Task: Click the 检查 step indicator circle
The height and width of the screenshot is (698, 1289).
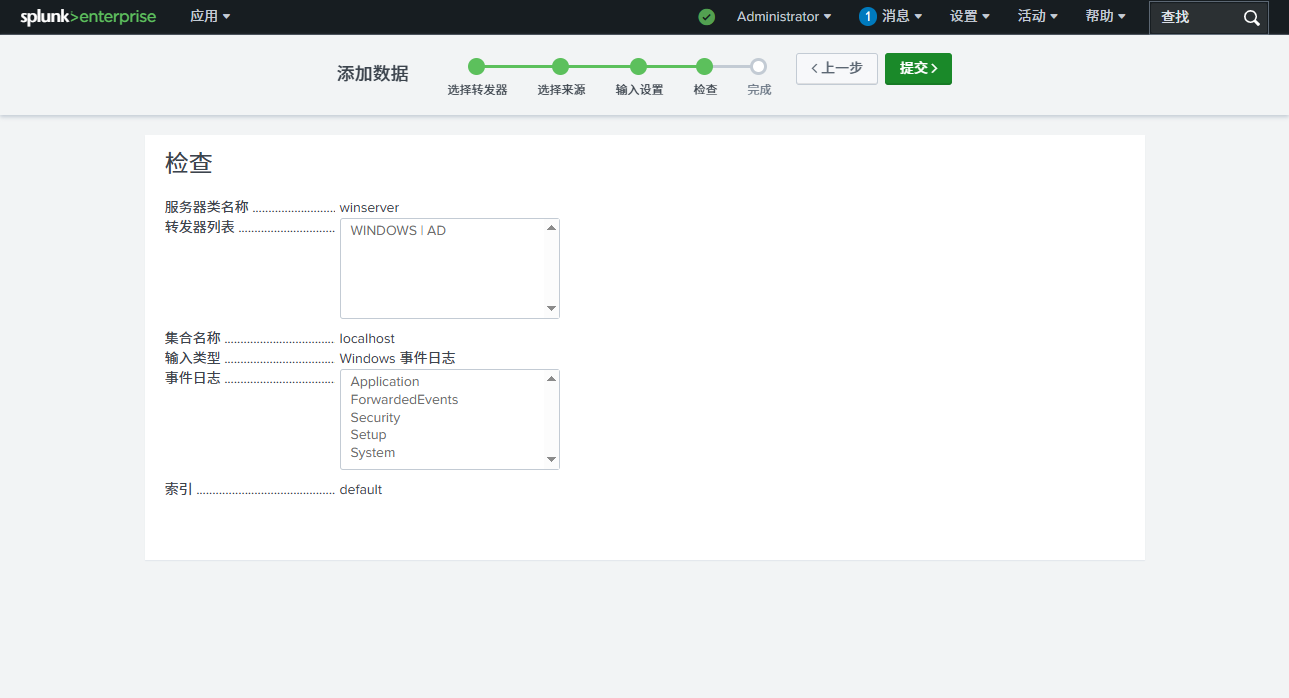Action: tap(705, 66)
